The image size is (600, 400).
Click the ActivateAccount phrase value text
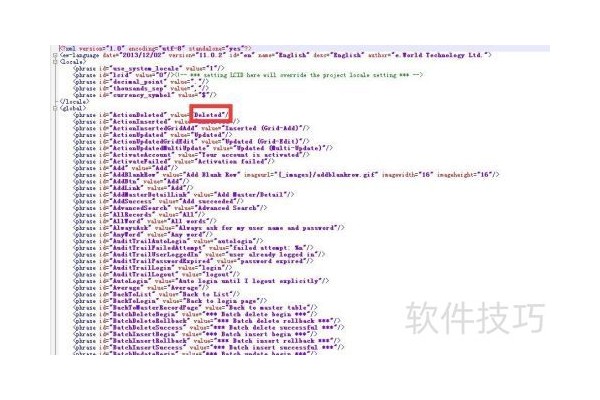pos(249,155)
